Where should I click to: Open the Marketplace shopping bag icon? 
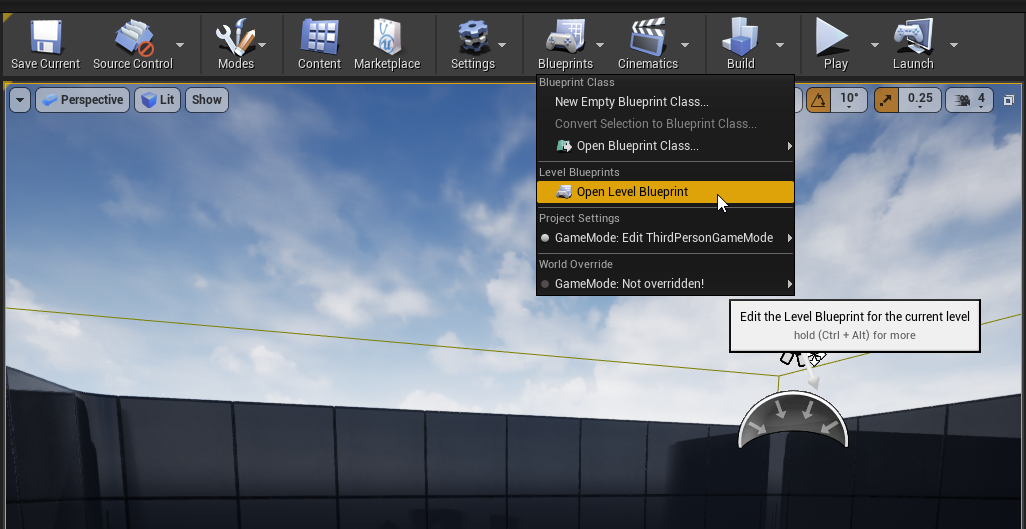pos(387,37)
